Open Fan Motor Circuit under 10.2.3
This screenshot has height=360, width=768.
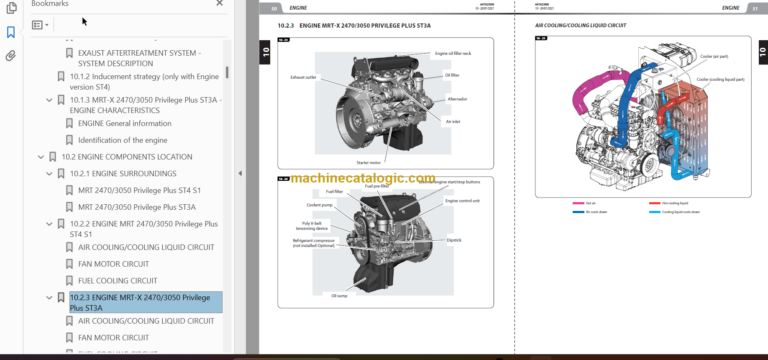[114, 337]
